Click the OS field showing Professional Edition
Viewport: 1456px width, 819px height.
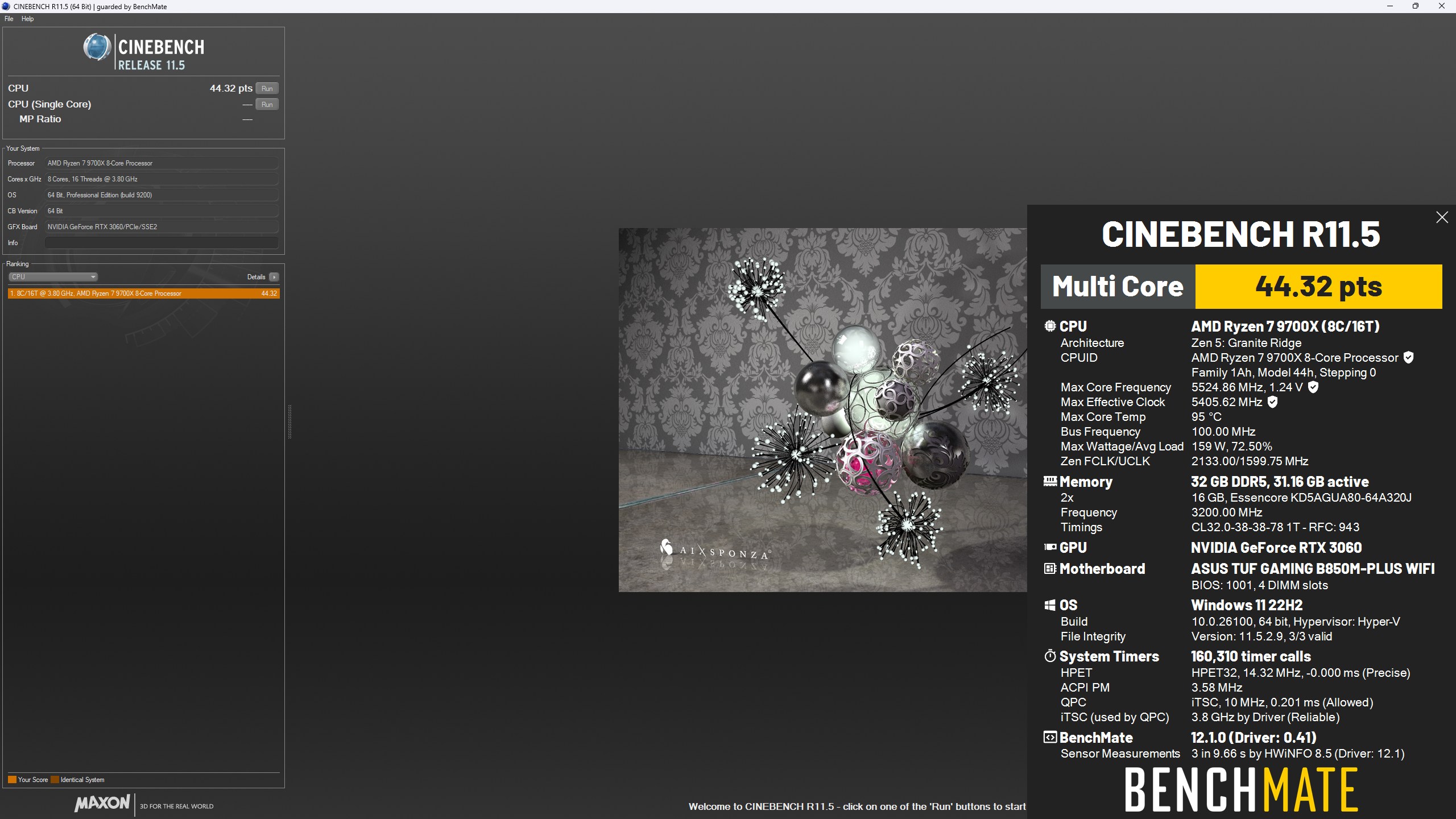162,195
